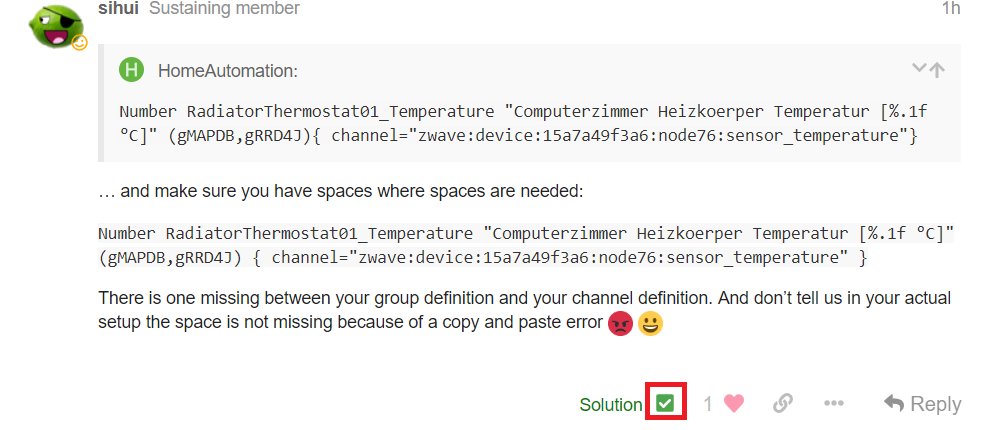Toggle the green Solution checkbox
Viewport: 989px width, 430px height.
[665, 403]
